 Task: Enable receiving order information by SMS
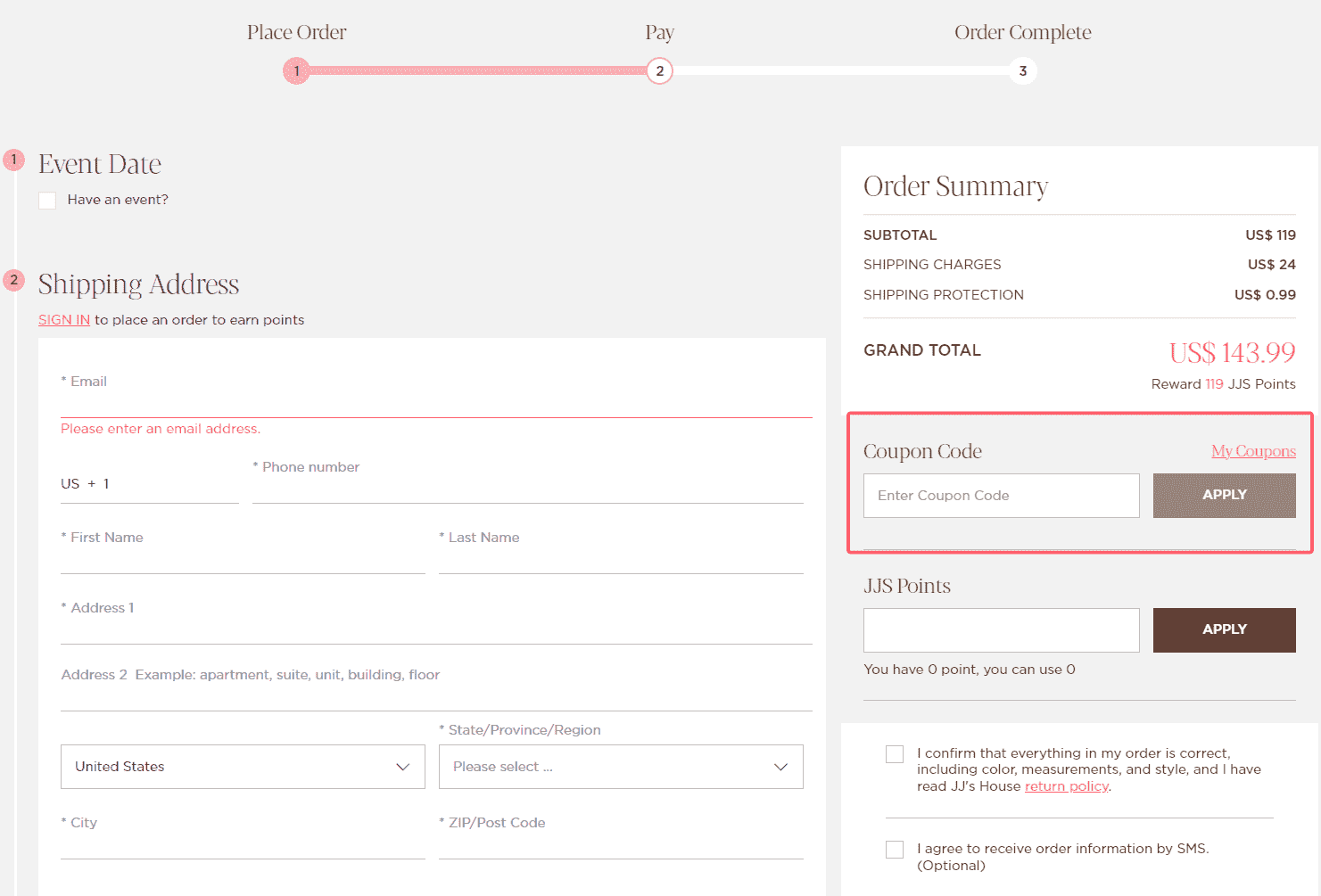click(894, 850)
